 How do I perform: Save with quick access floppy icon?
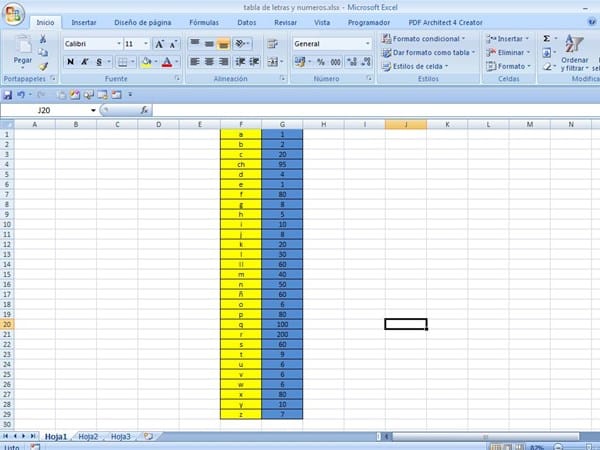pos(7,95)
